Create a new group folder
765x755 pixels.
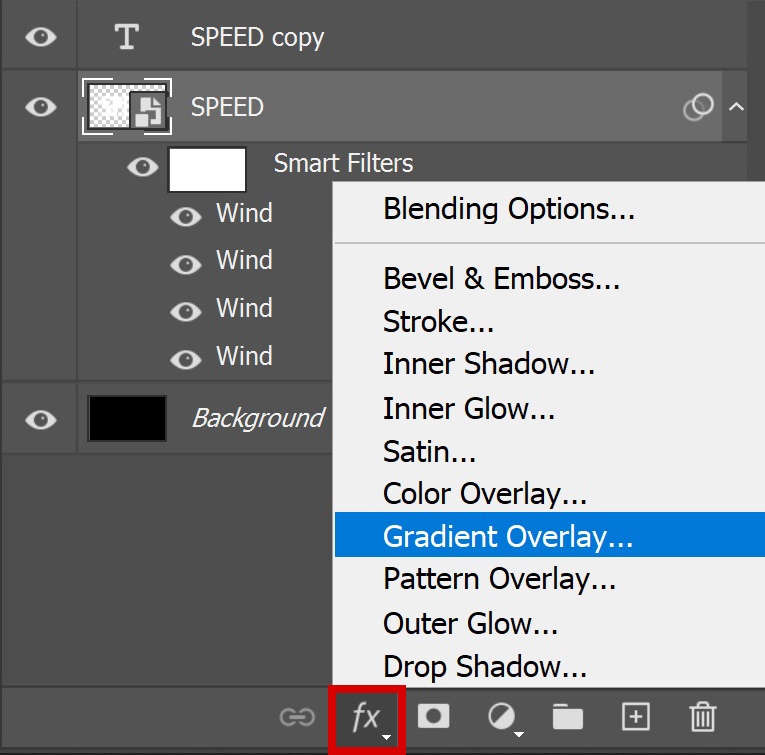tap(567, 717)
